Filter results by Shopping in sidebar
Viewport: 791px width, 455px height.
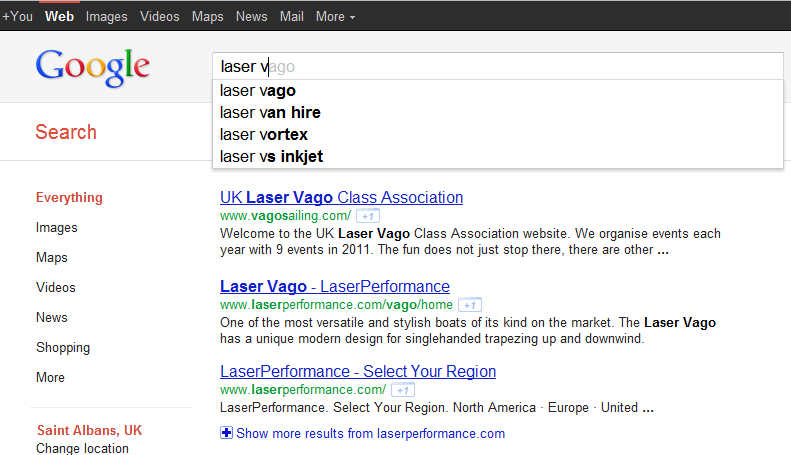[x=63, y=348]
